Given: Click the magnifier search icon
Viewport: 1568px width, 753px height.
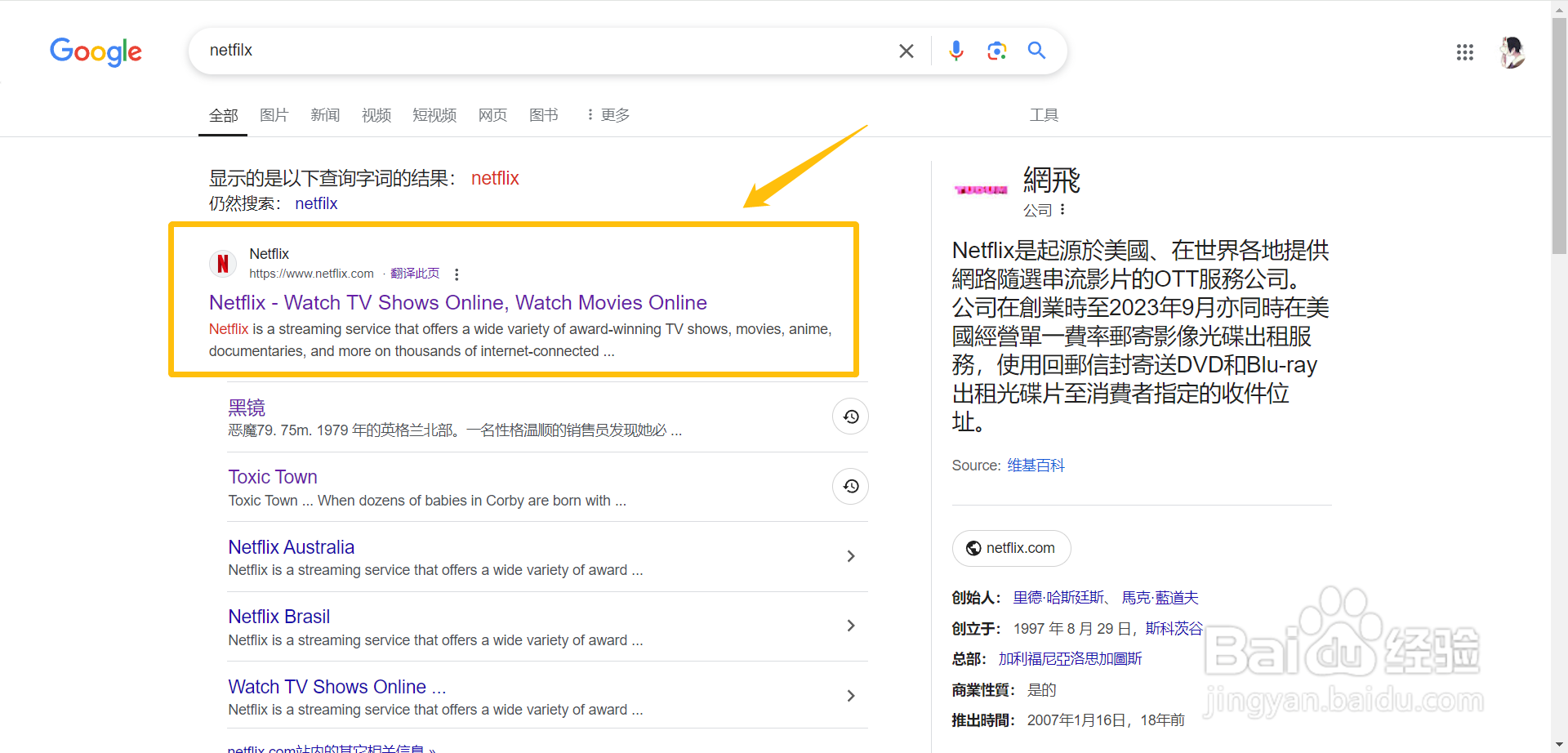Looking at the screenshot, I should (x=1036, y=51).
